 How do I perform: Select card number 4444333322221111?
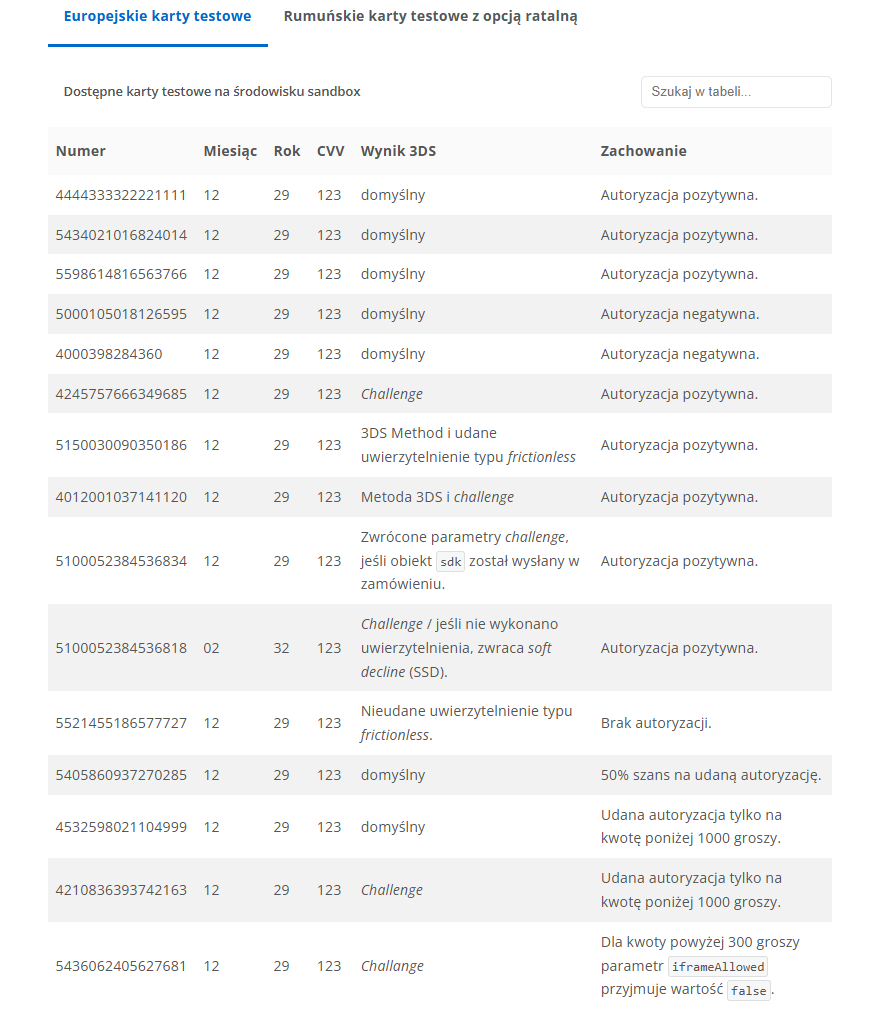point(121,195)
